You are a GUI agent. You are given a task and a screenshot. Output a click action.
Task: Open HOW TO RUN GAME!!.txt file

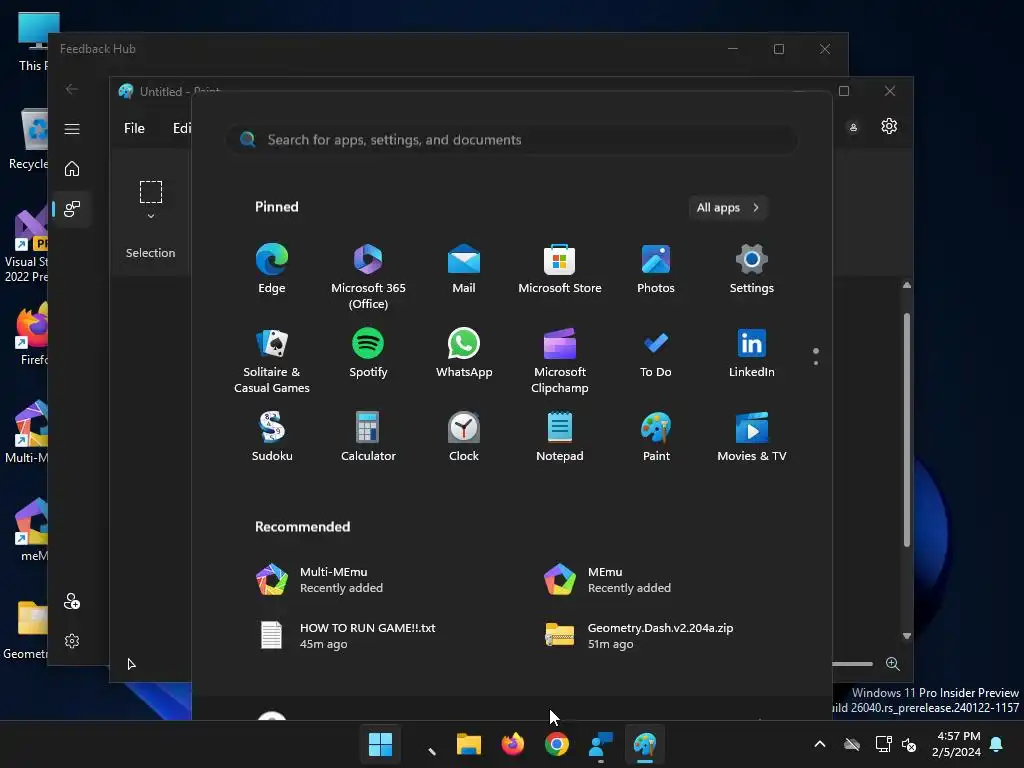coord(346,635)
